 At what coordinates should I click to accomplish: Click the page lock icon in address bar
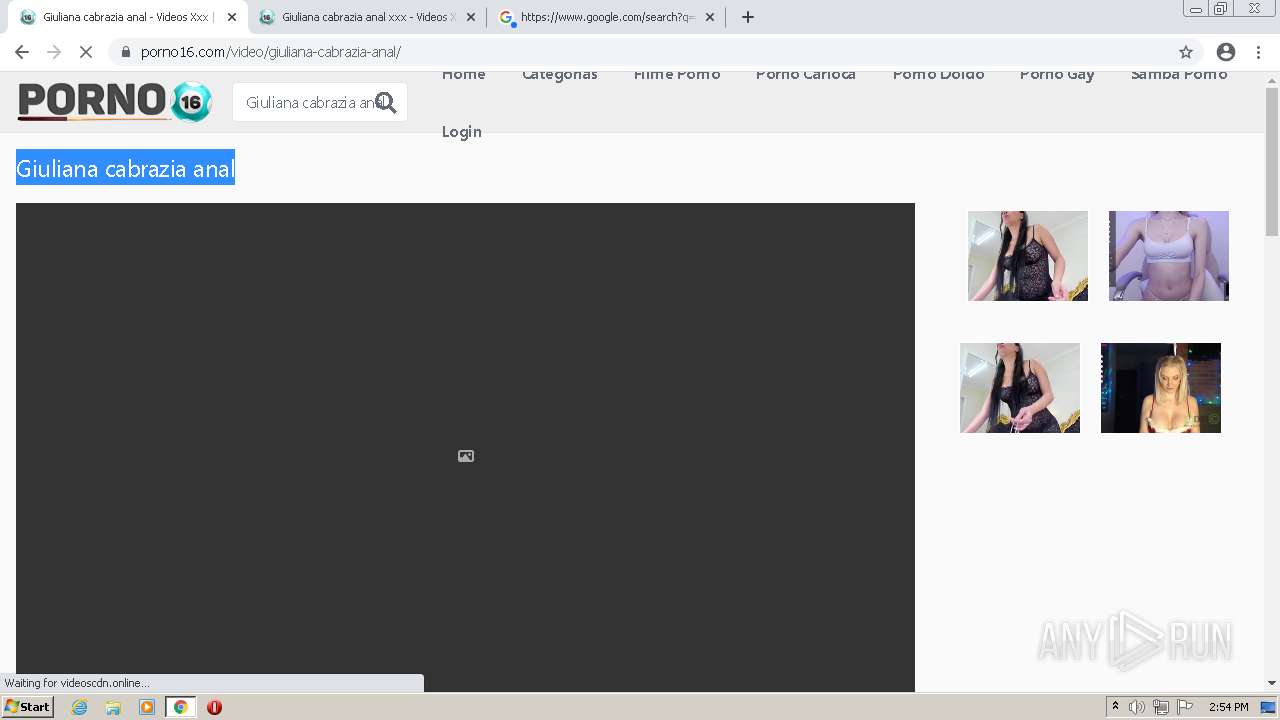click(125, 52)
